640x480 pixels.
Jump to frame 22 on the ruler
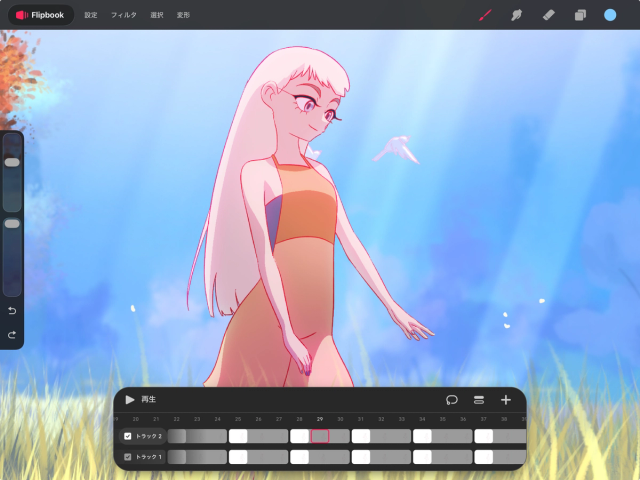pyautogui.click(x=176, y=419)
